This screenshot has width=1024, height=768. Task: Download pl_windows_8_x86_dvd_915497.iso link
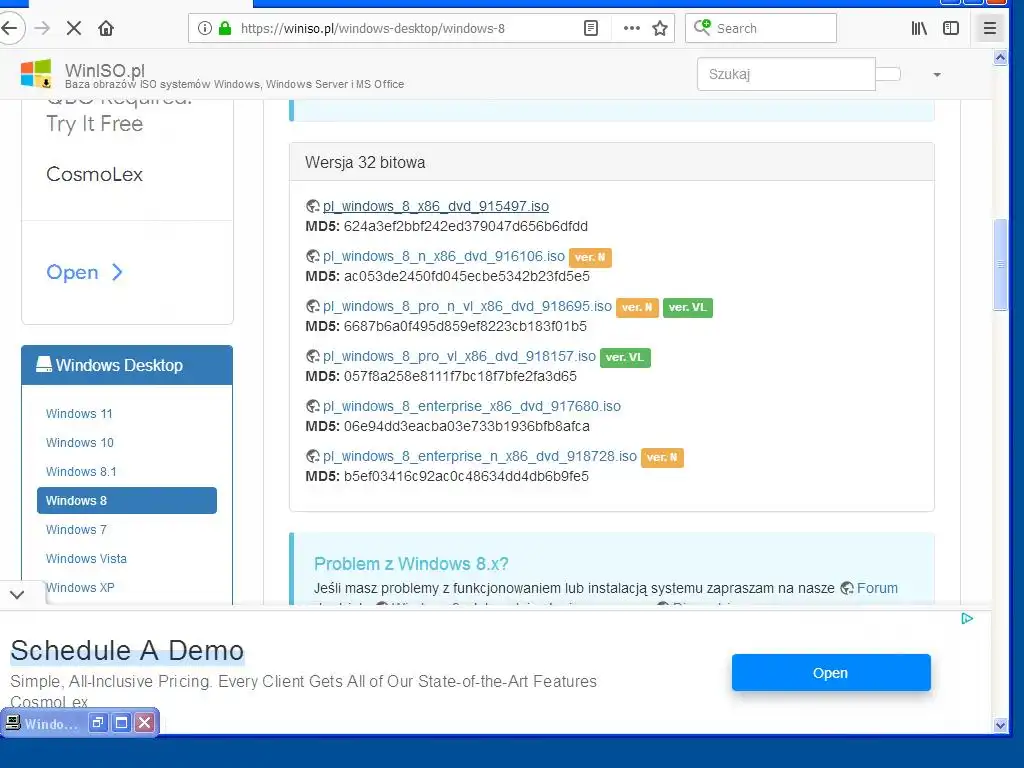436,206
